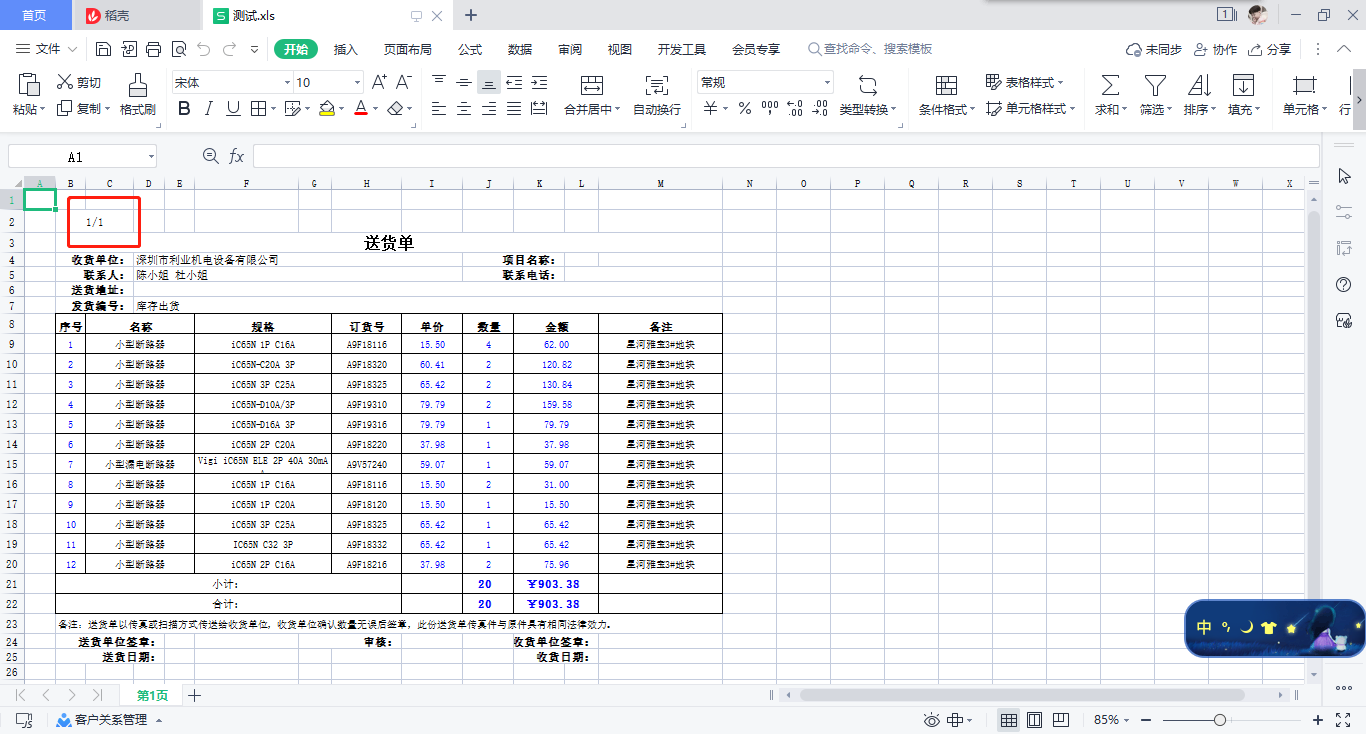
Task: Click the Undo arrow icon
Action: click(204, 49)
